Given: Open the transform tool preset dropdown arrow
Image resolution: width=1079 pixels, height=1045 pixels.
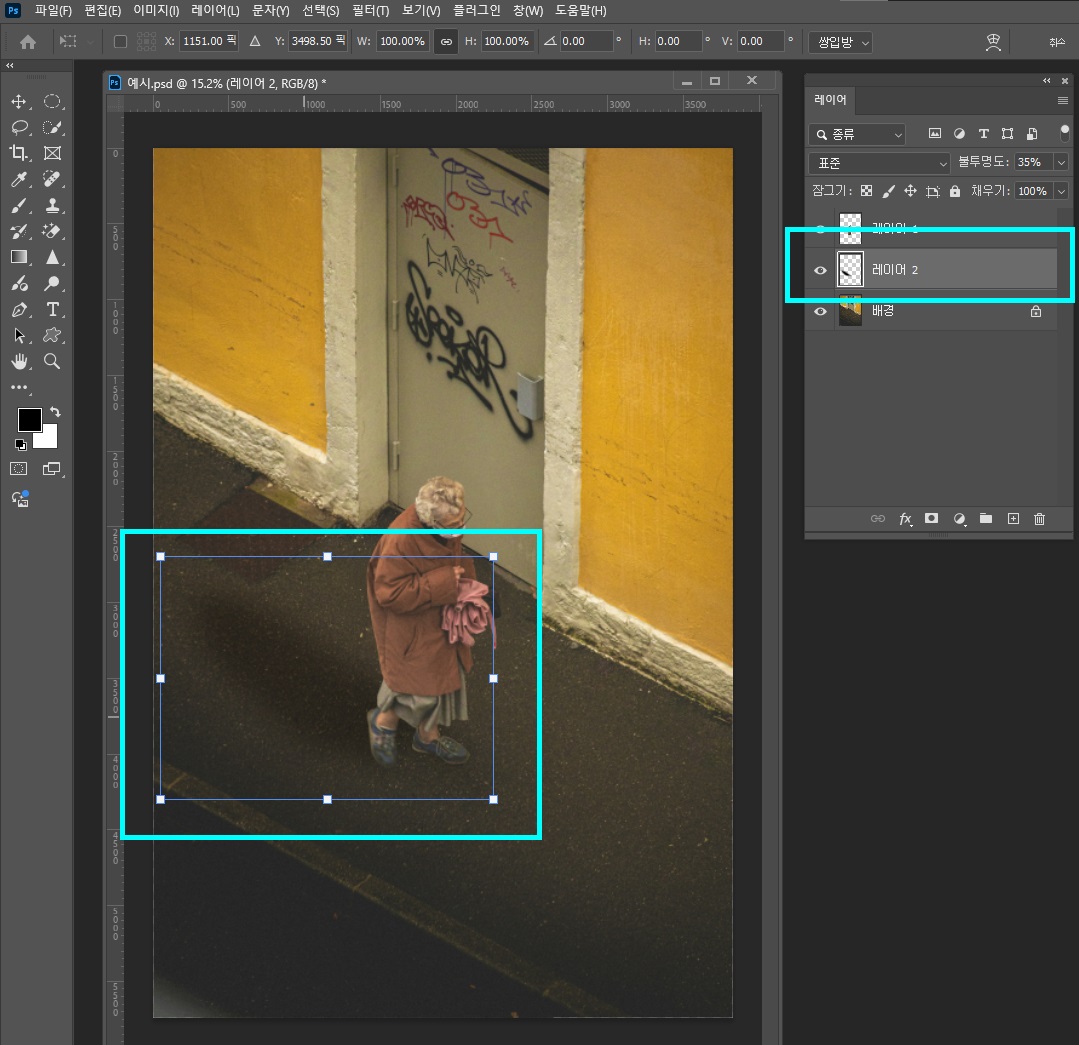Looking at the screenshot, I should [x=90, y=41].
